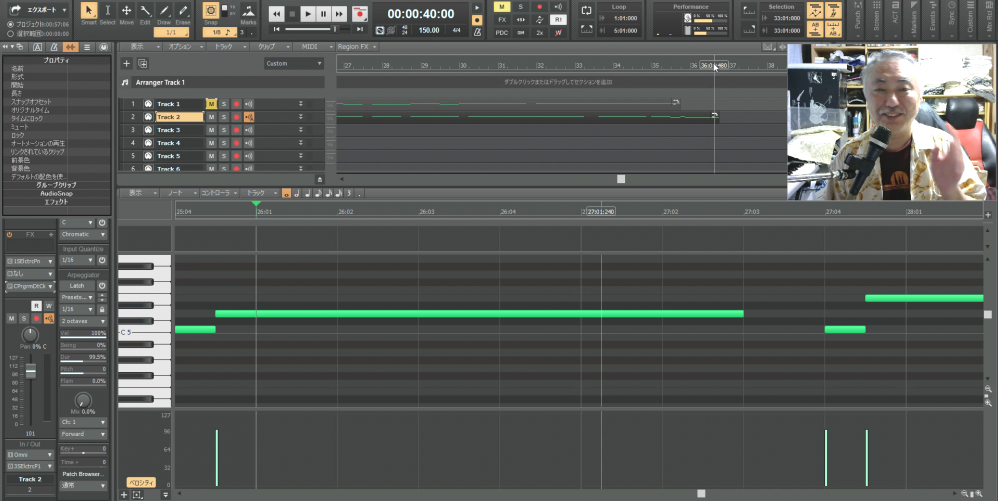
Task: Open the MIDI menu in track view
Action: [310, 46]
